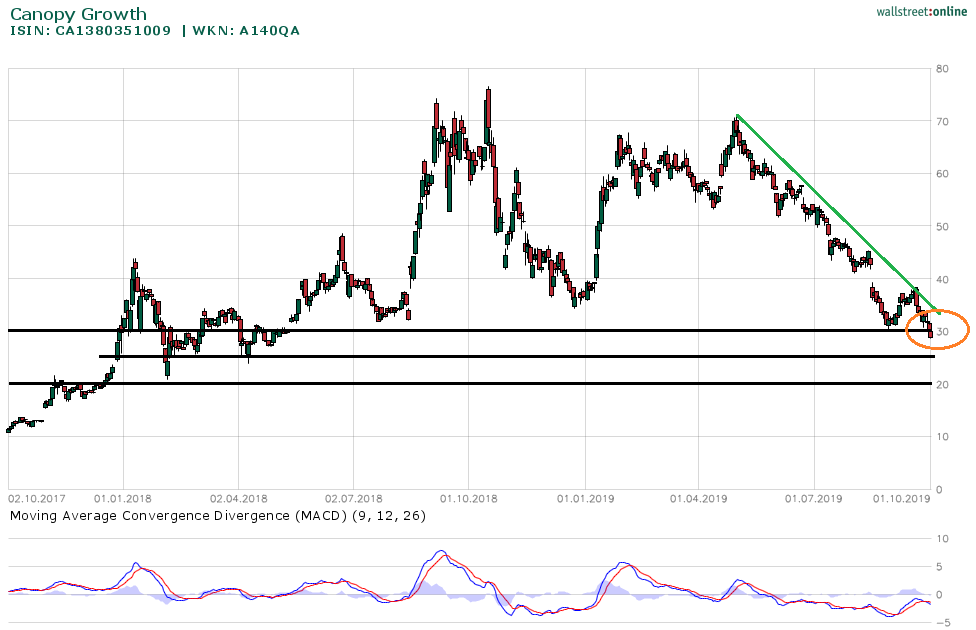Click the "01.10.2019" date label
Viewport: 976px width, 630px height.
click(x=901, y=499)
